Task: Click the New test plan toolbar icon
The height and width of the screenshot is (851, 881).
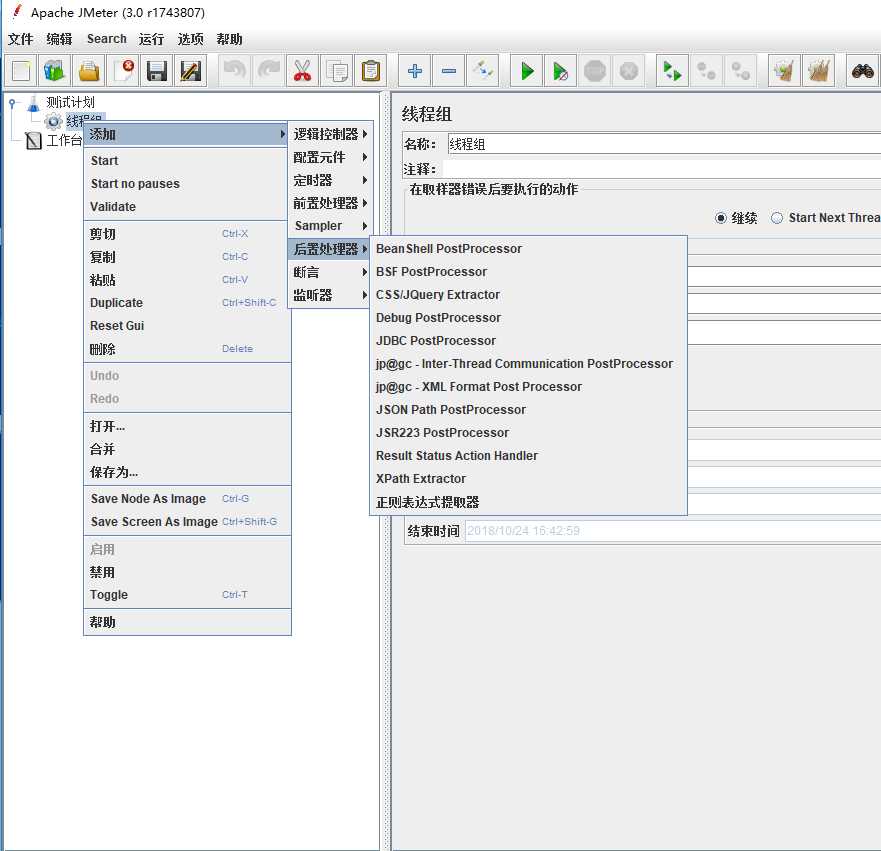Action: (x=21, y=71)
